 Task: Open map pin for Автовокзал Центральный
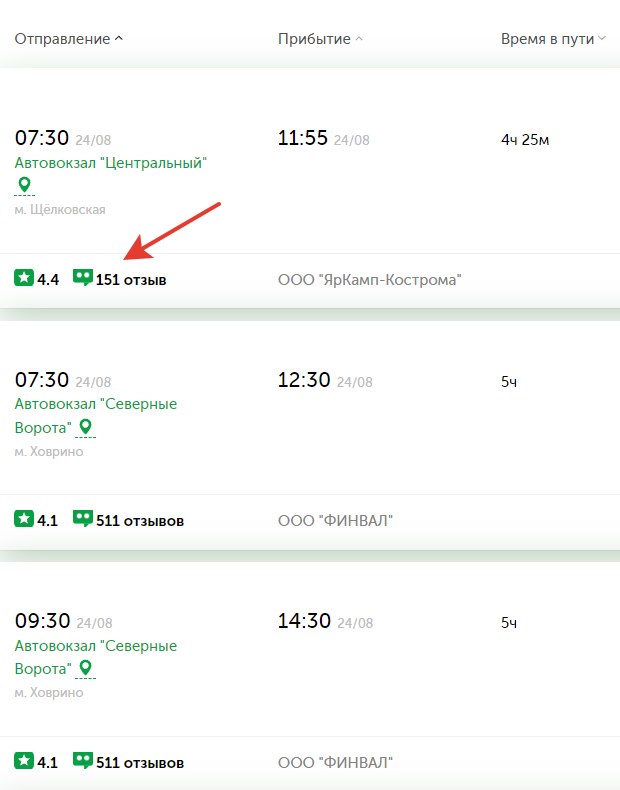[x=24, y=184]
